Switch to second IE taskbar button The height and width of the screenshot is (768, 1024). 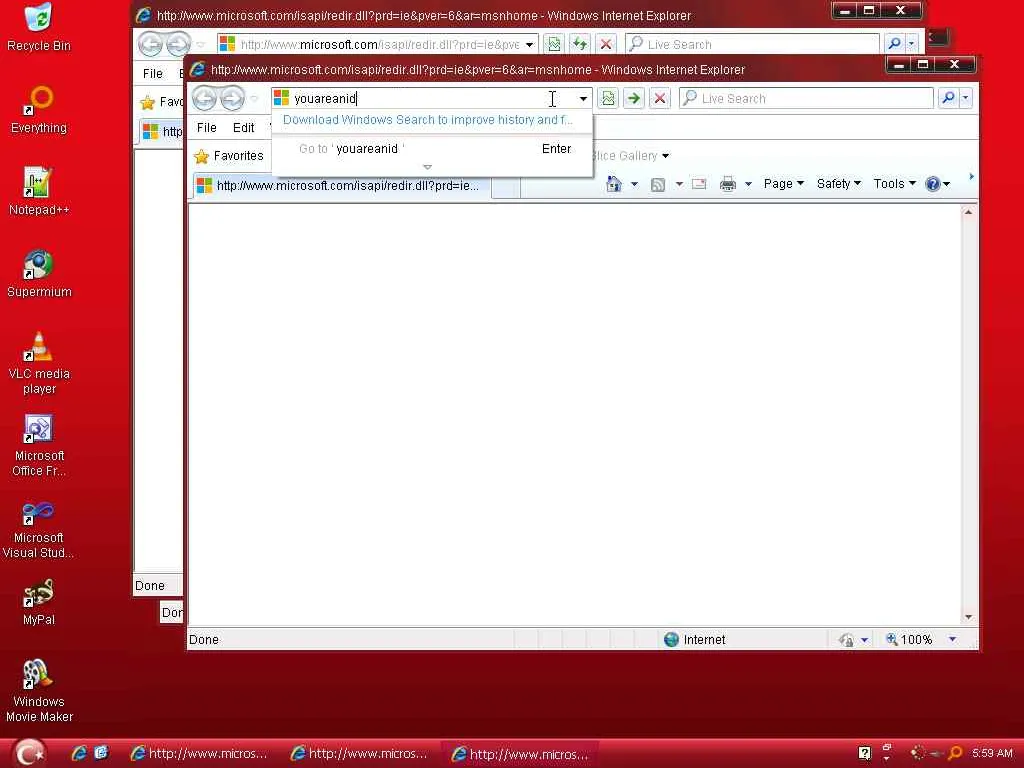tap(360, 754)
